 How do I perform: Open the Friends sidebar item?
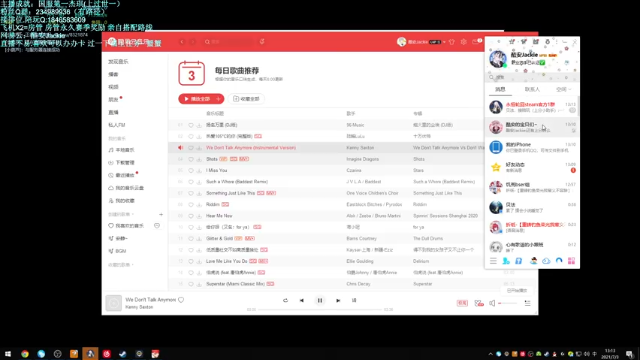113,100
